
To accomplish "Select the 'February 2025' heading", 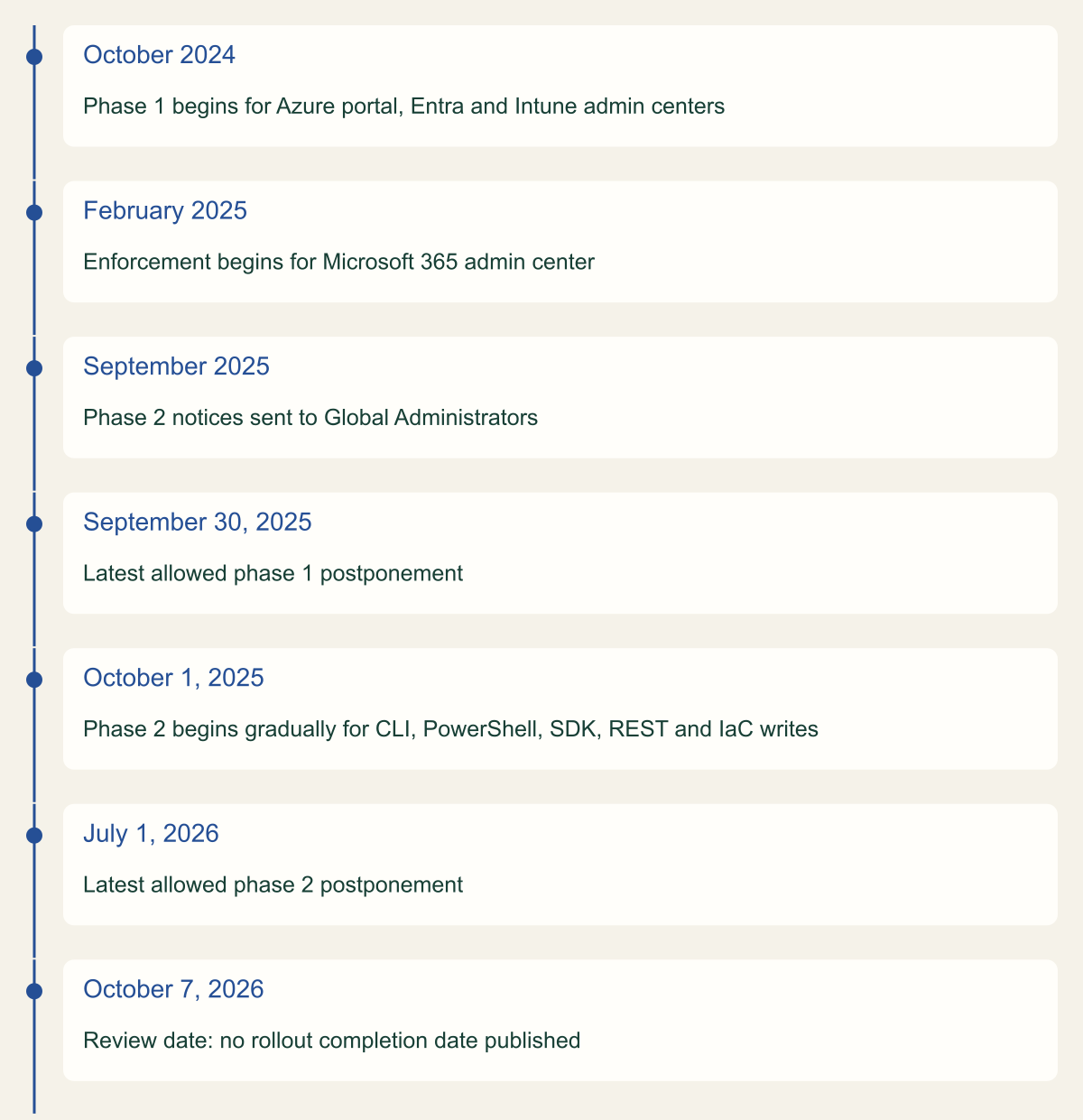I will pos(165,211).
